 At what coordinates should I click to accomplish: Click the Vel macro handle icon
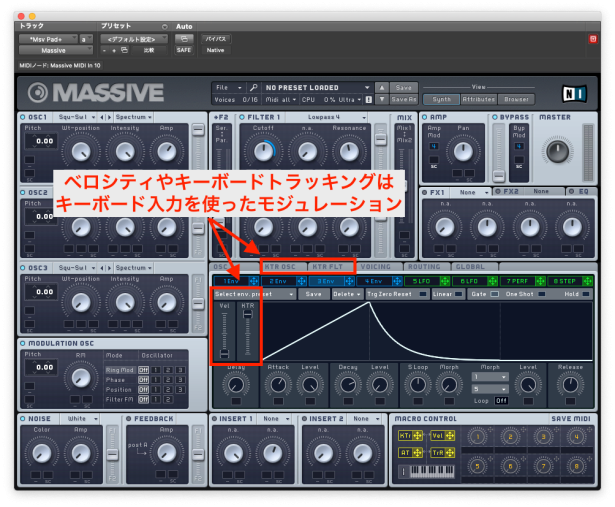click(x=450, y=436)
